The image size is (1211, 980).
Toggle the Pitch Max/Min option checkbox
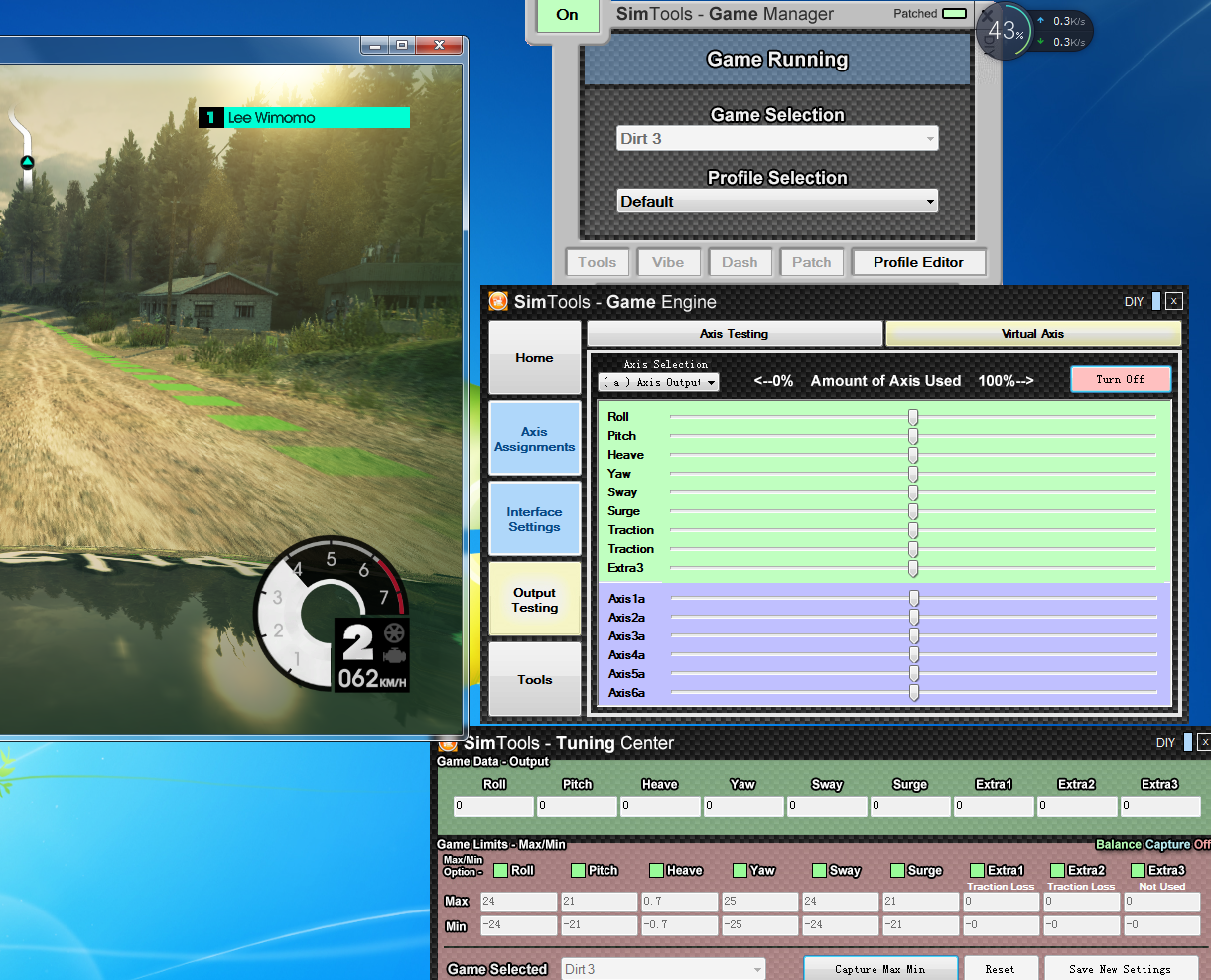pos(579,870)
